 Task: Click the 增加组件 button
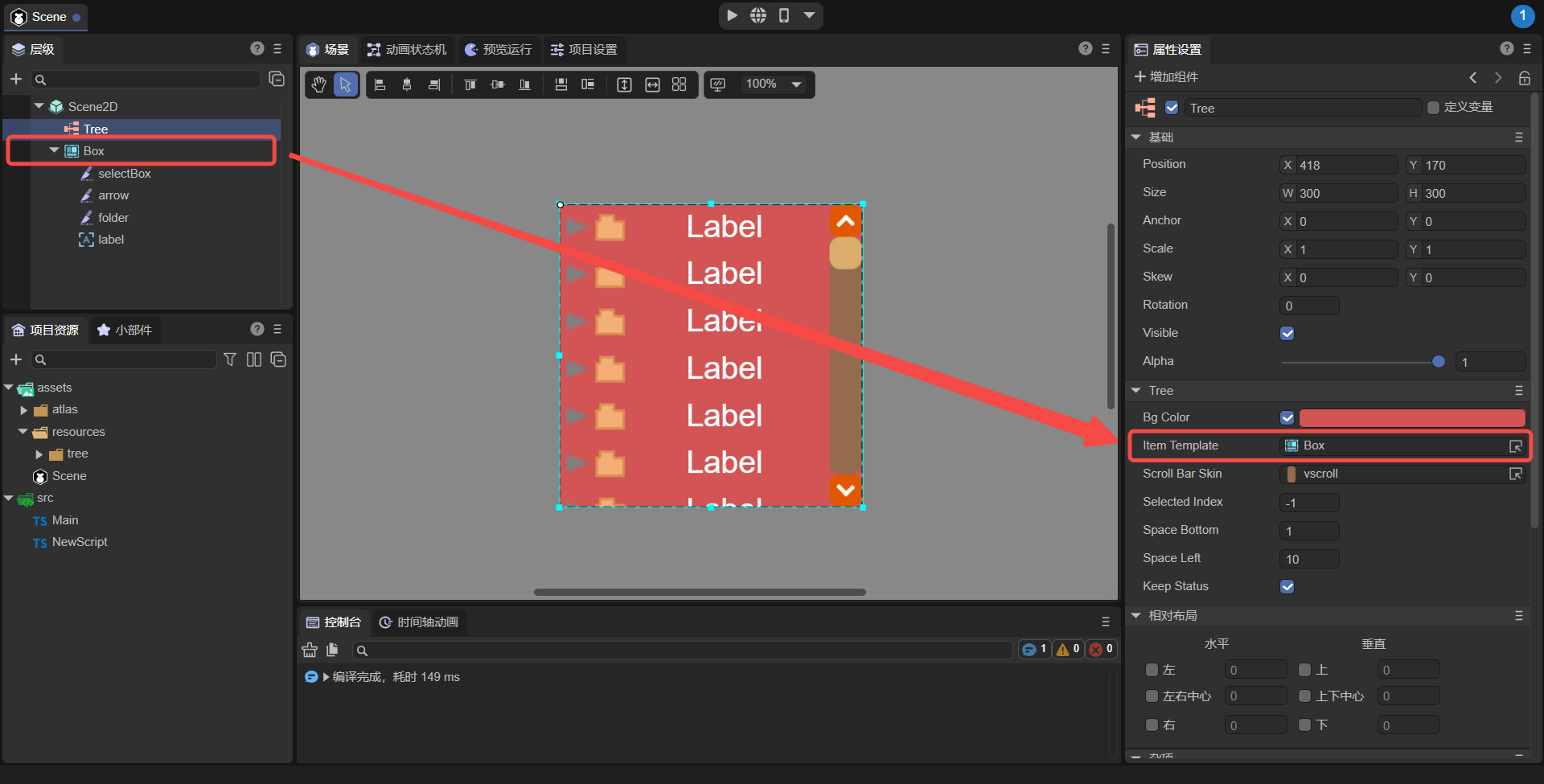(1166, 77)
